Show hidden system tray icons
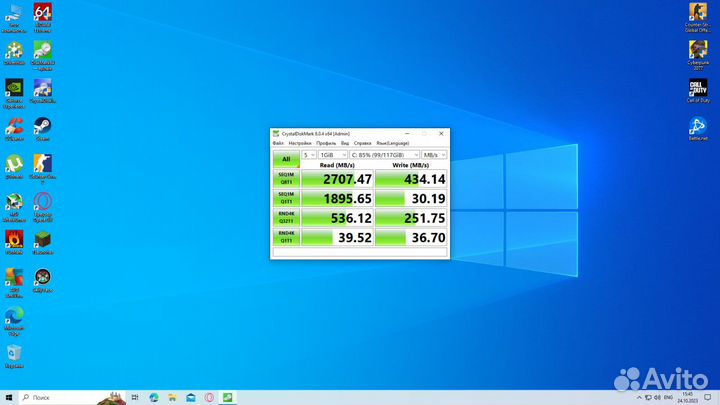Viewport: 720px width, 405px height. (x=639, y=398)
